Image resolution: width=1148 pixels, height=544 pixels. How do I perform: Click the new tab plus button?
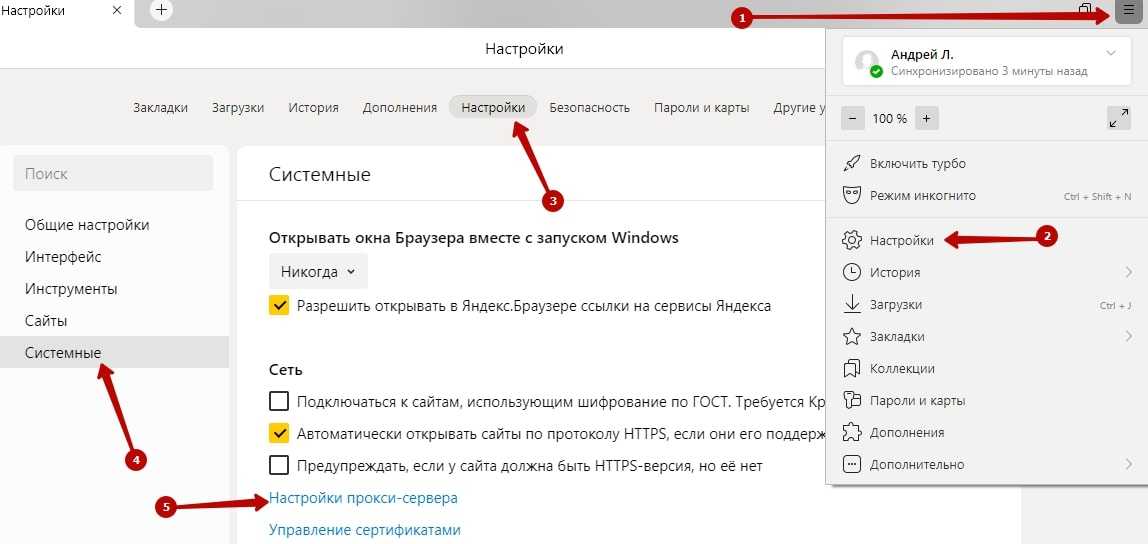coord(161,10)
